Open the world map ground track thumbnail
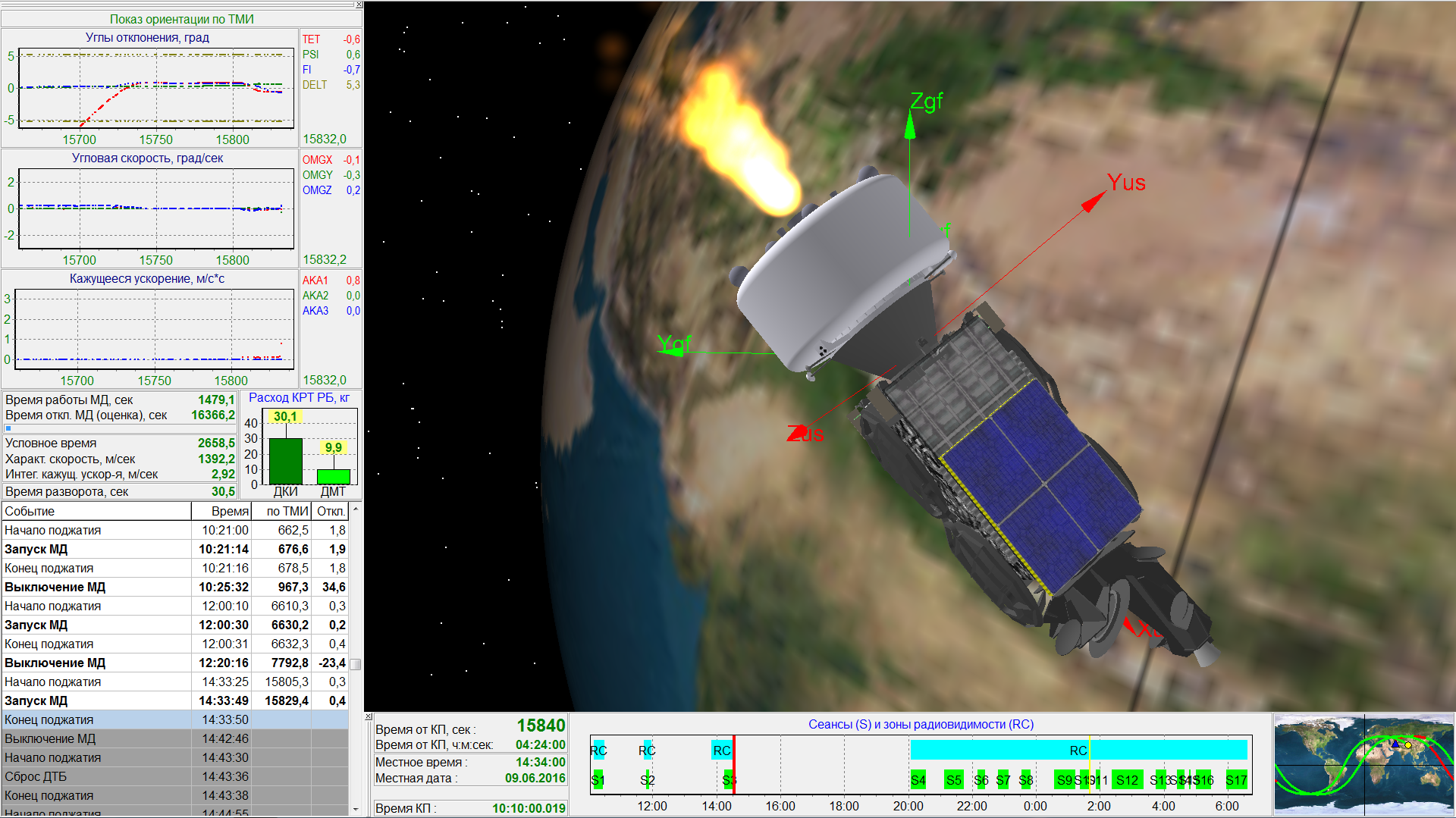 tap(1363, 764)
